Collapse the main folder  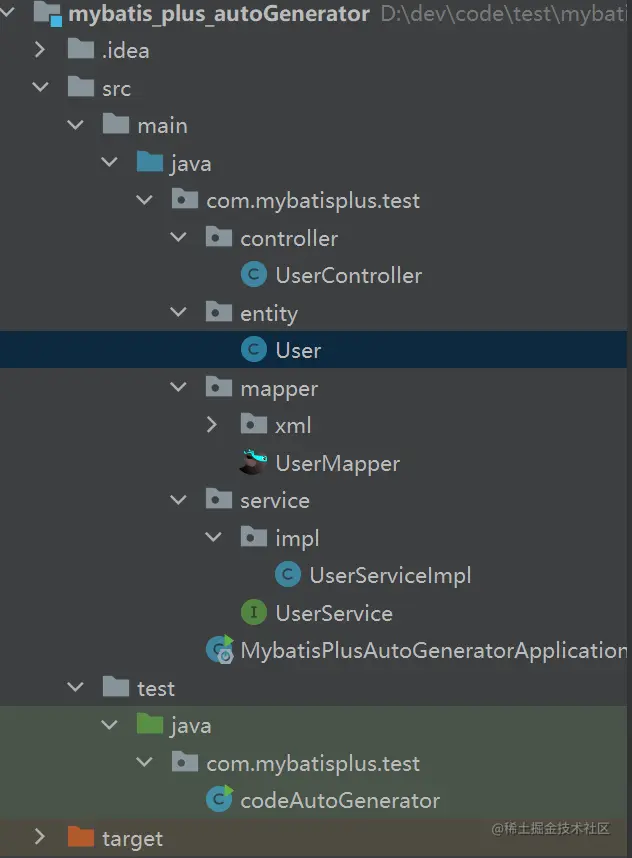[x=75, y=125]
